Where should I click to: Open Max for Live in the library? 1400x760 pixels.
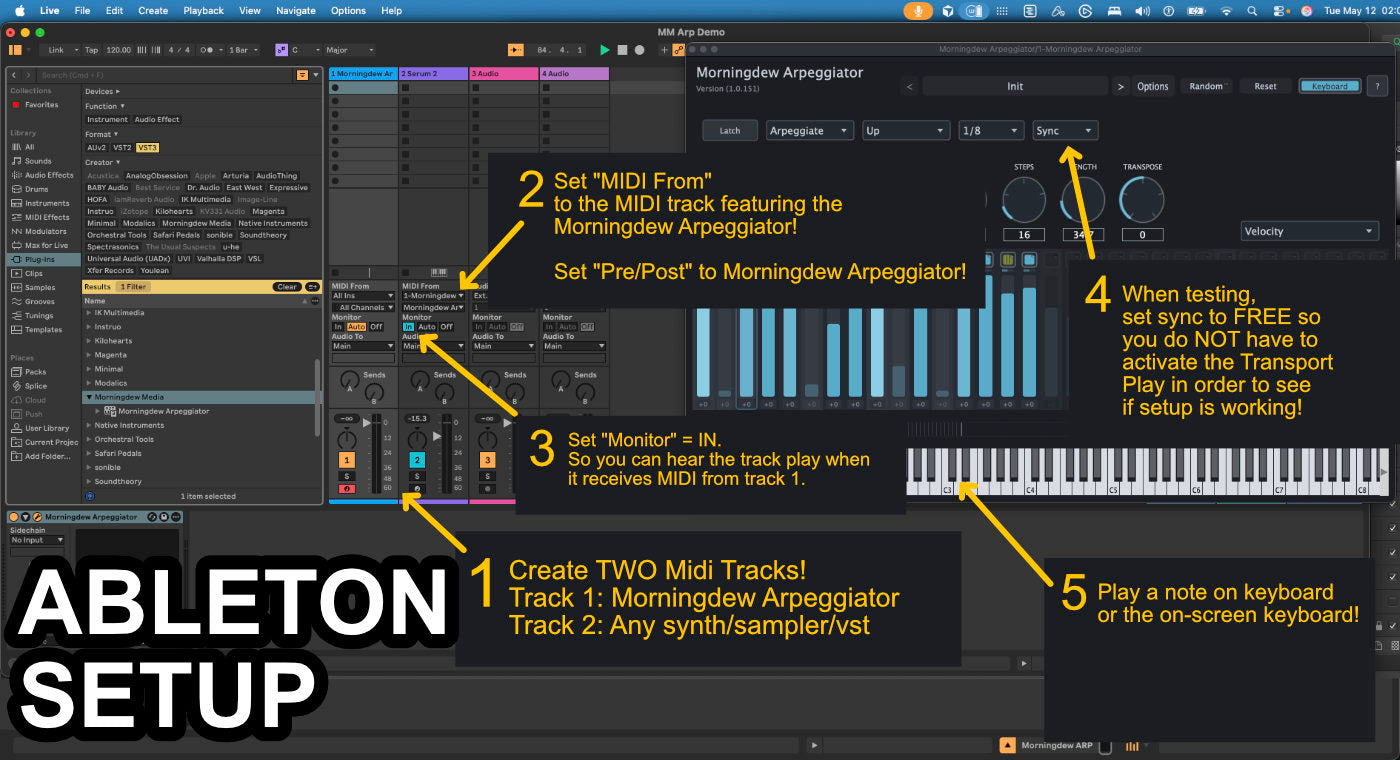click(x=40, y=245)
